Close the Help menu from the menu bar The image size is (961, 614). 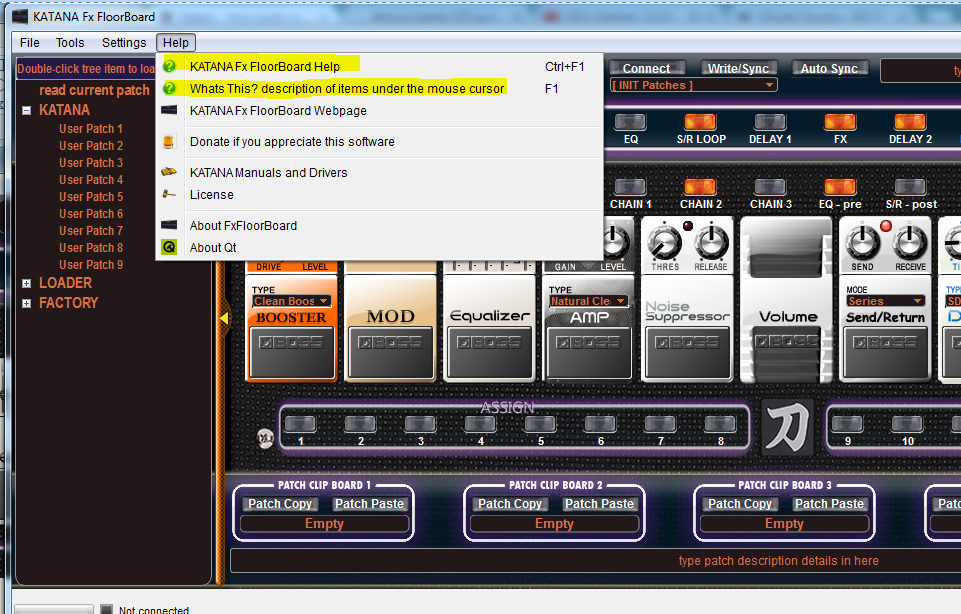[x=176, y=42]
